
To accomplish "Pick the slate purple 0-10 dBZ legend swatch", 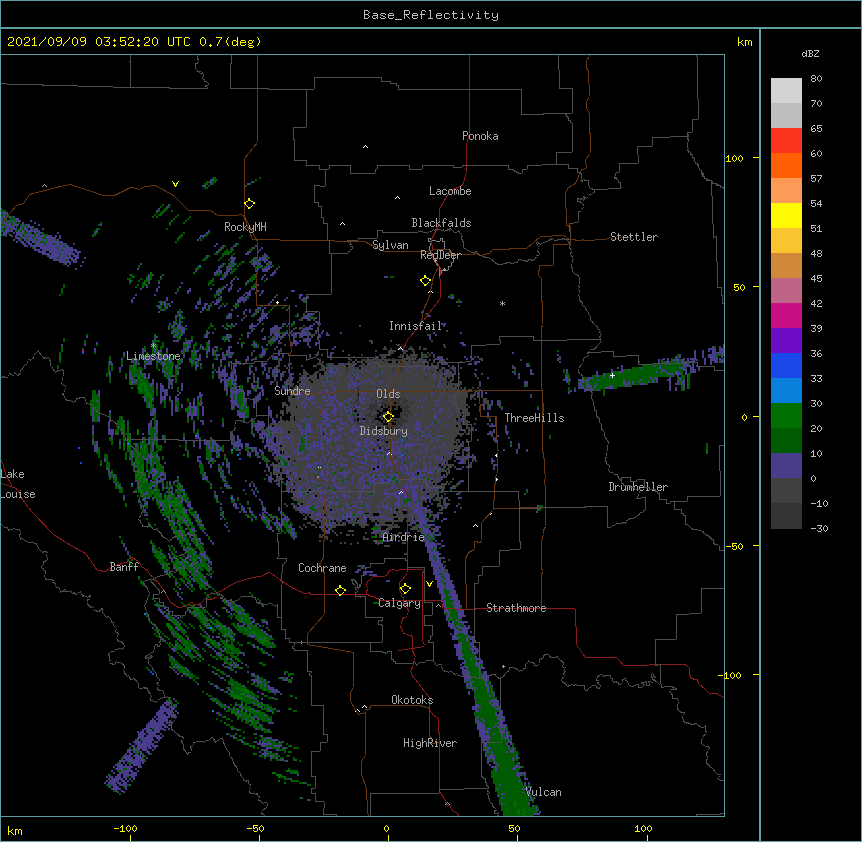I will pos(786,466).
